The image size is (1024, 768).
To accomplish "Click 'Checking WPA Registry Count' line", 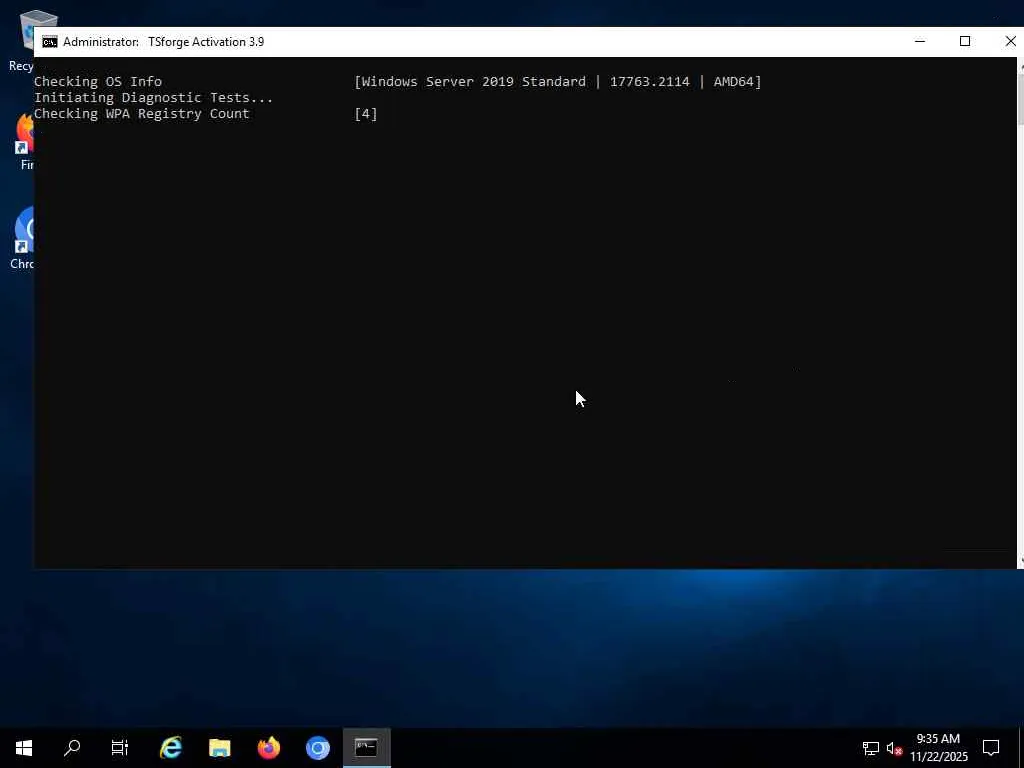I will point(142,114).
